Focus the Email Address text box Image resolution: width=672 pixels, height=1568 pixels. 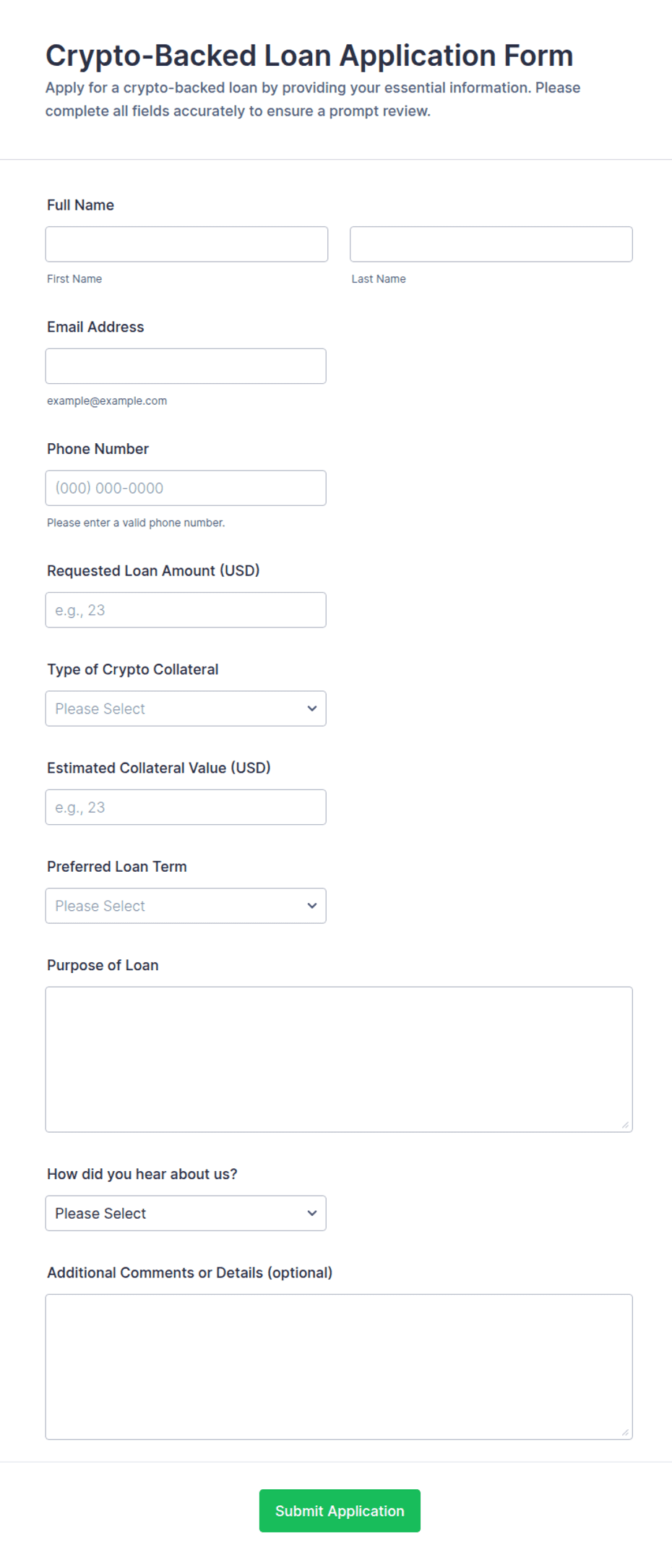186,367
